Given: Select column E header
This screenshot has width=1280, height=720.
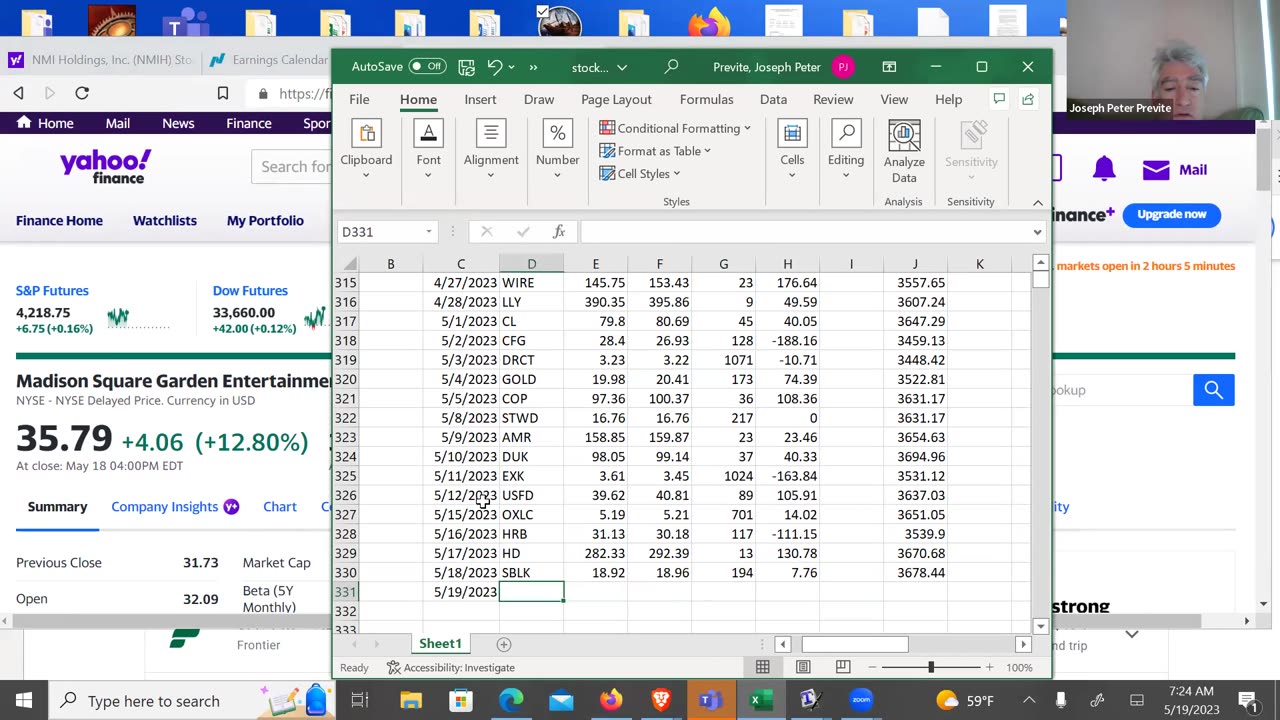Looking at the screenshot, I should [595, 264].
